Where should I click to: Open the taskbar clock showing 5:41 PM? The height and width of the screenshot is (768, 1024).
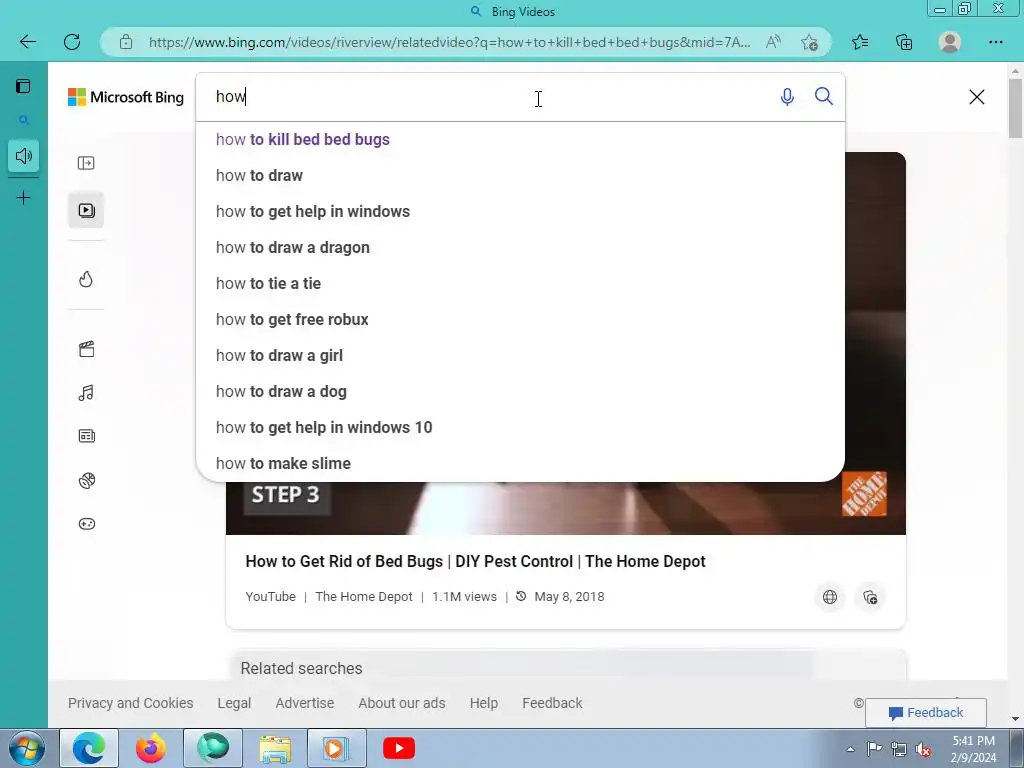point(973,749)
